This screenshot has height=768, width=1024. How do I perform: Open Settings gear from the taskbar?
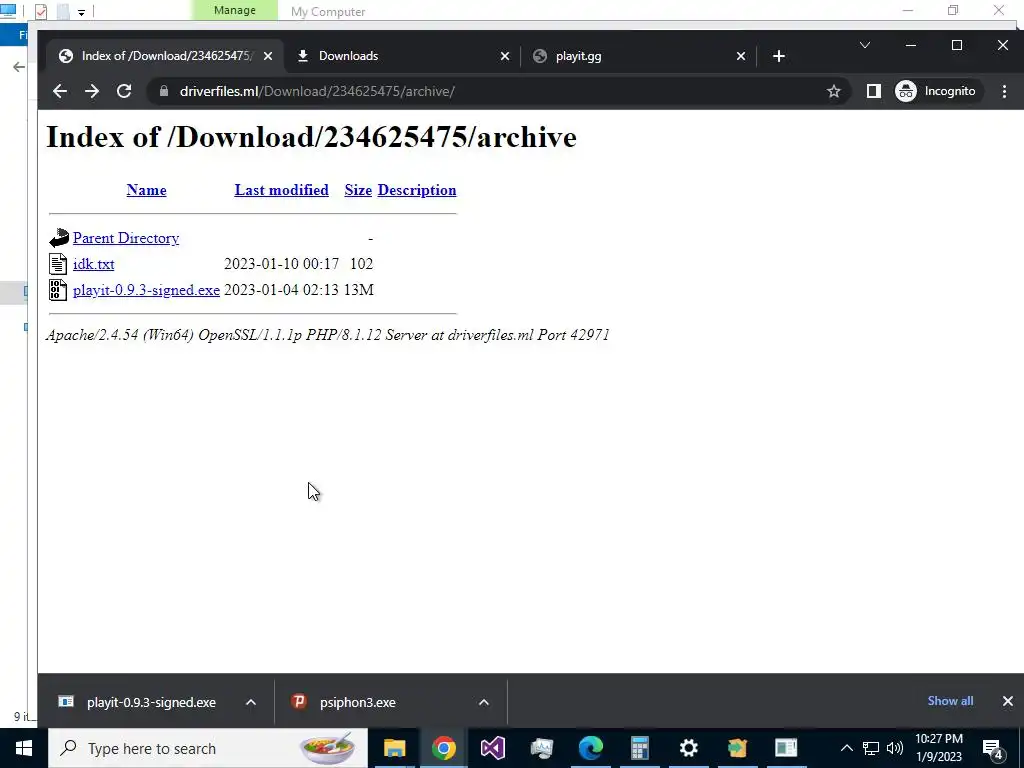click(688, 748)
